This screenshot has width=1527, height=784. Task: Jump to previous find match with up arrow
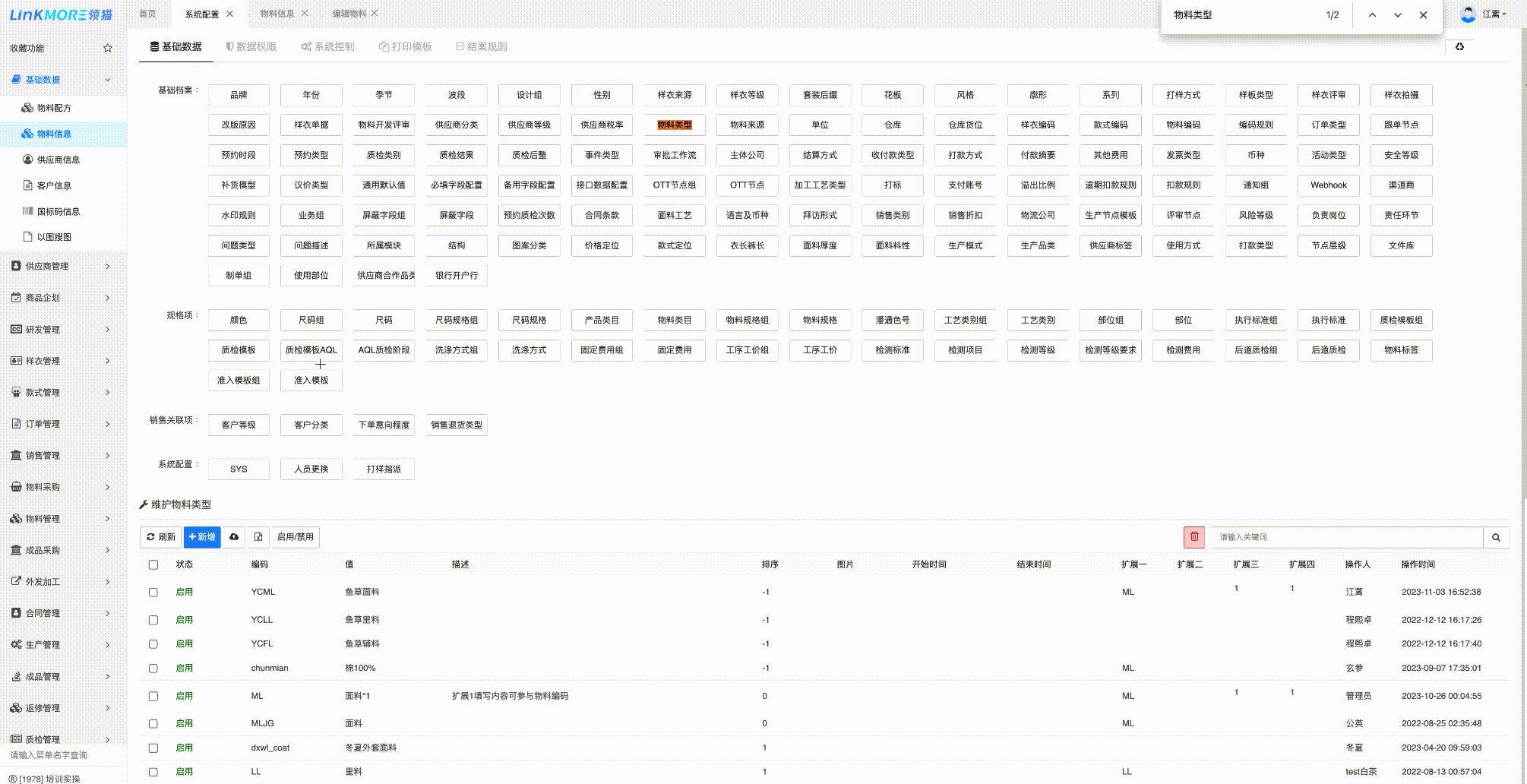pyautogui.click(x=1372, y=15)
